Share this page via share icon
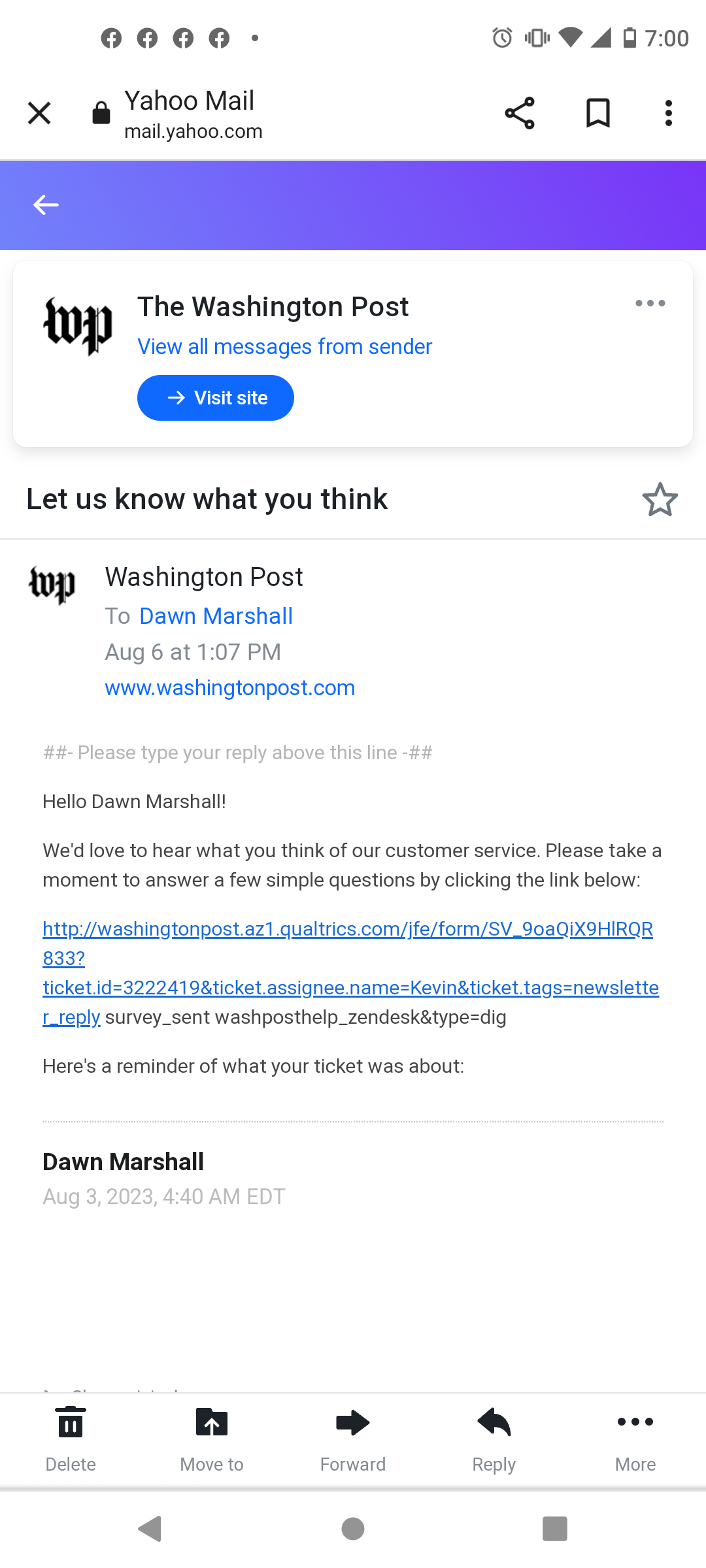 (x=520, y=114)
